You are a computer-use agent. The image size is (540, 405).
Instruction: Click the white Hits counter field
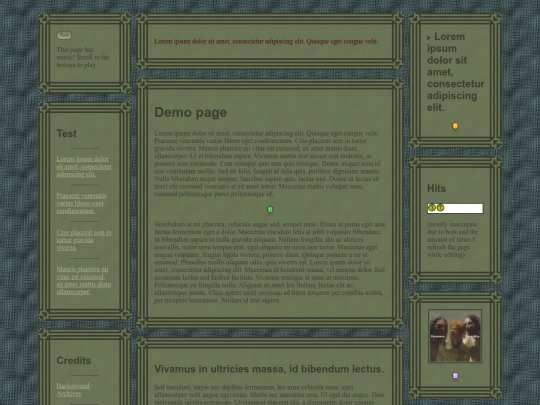455,208
